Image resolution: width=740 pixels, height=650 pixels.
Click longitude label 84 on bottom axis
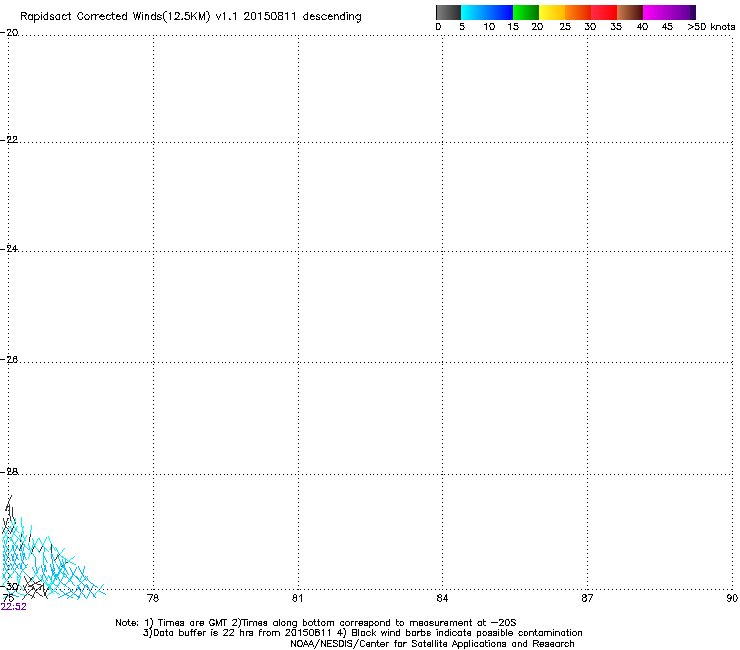pyautogui.click(x=442, y=598)
